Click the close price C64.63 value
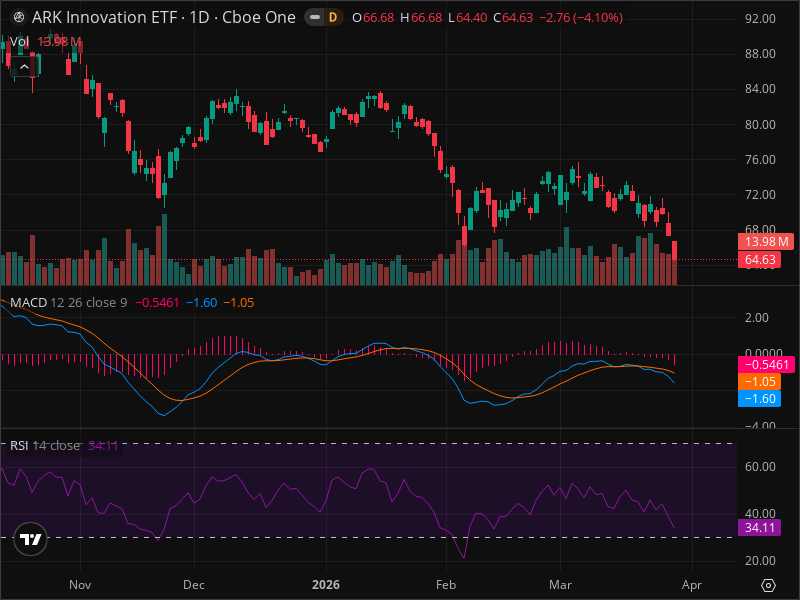 pos(513,18)
